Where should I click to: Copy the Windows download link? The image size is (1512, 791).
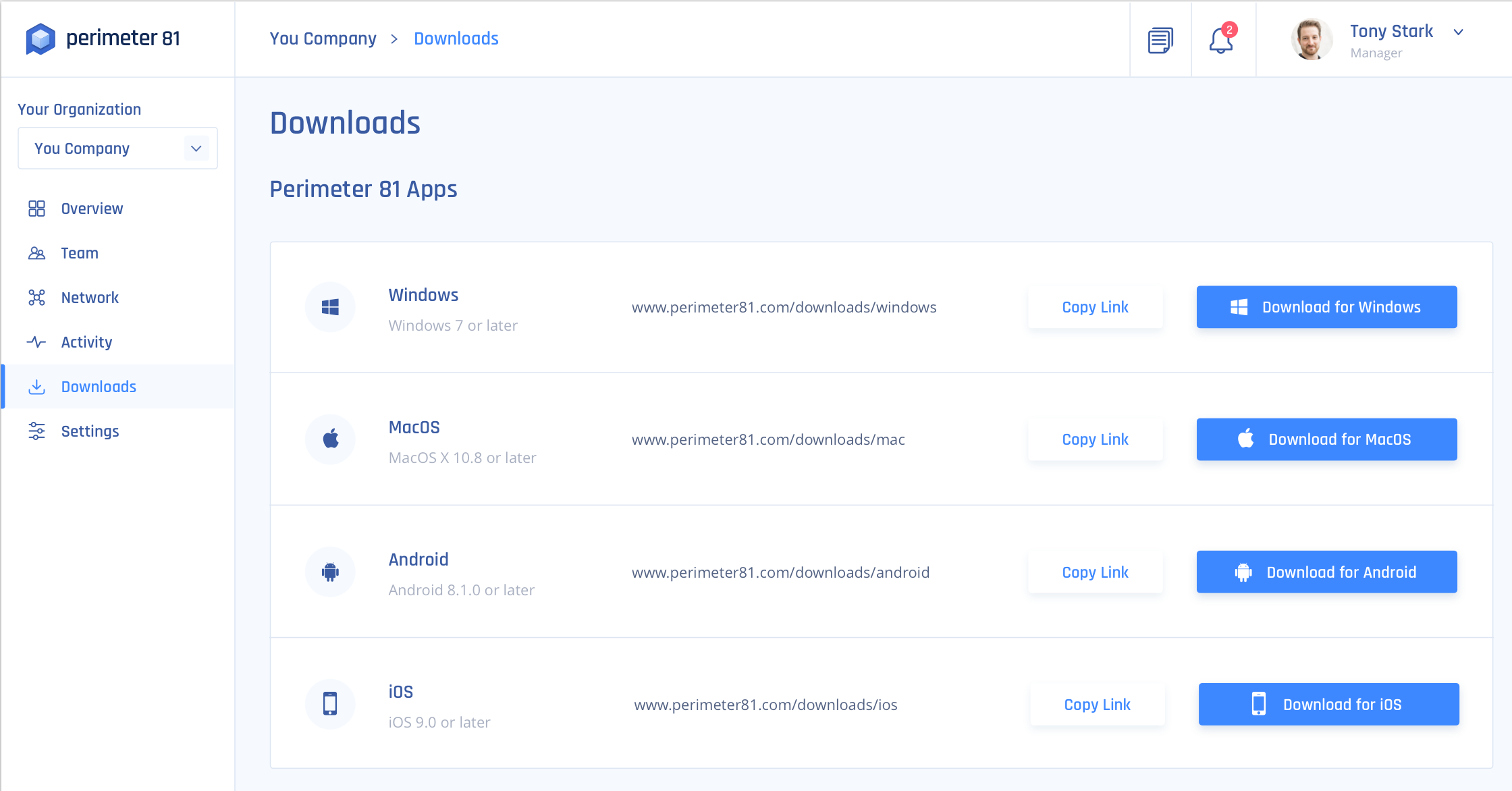click(1095, 307)
